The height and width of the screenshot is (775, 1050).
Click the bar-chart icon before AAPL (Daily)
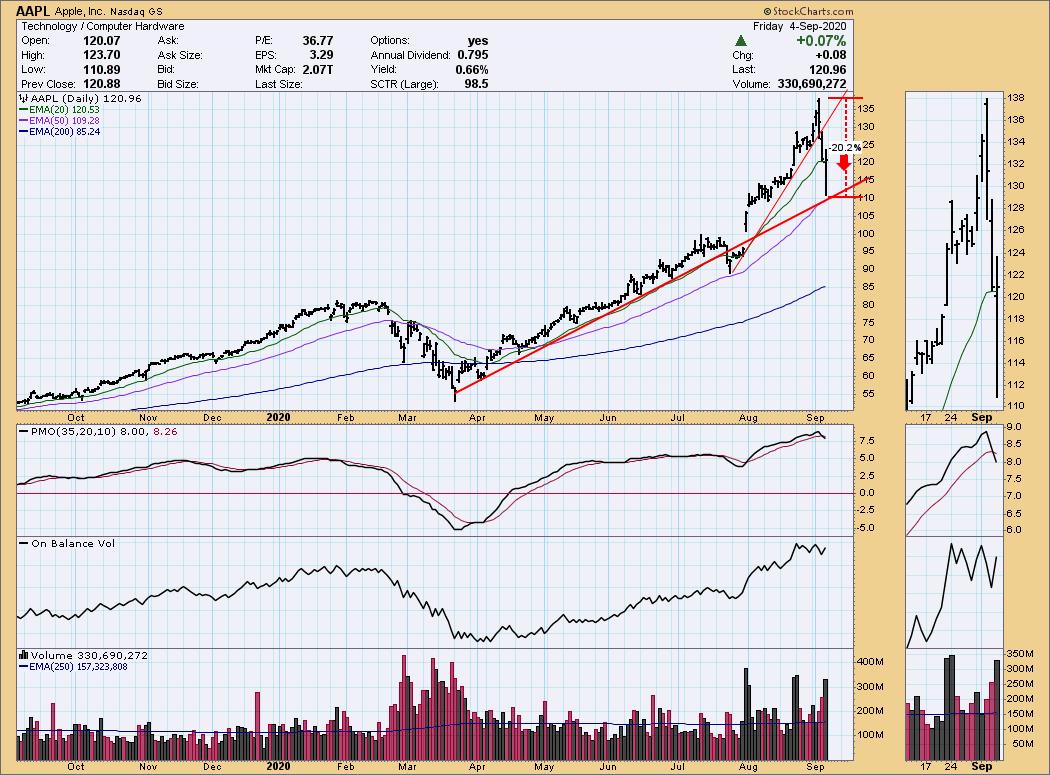tap(24, 98)
